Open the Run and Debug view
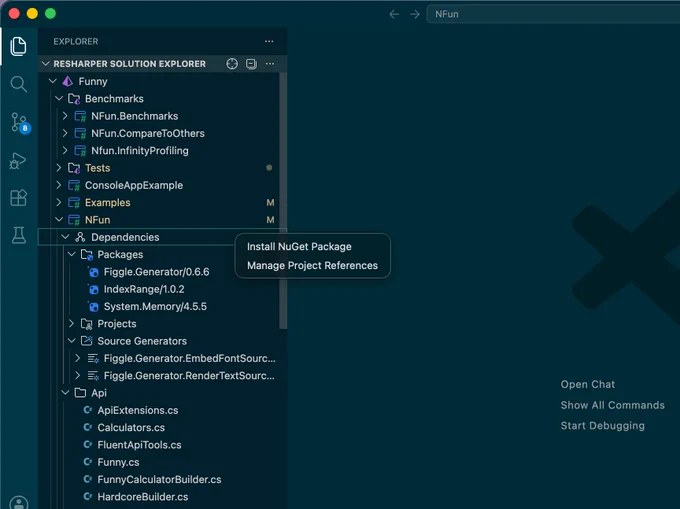 pyautogui.click(x=18, y=160)
